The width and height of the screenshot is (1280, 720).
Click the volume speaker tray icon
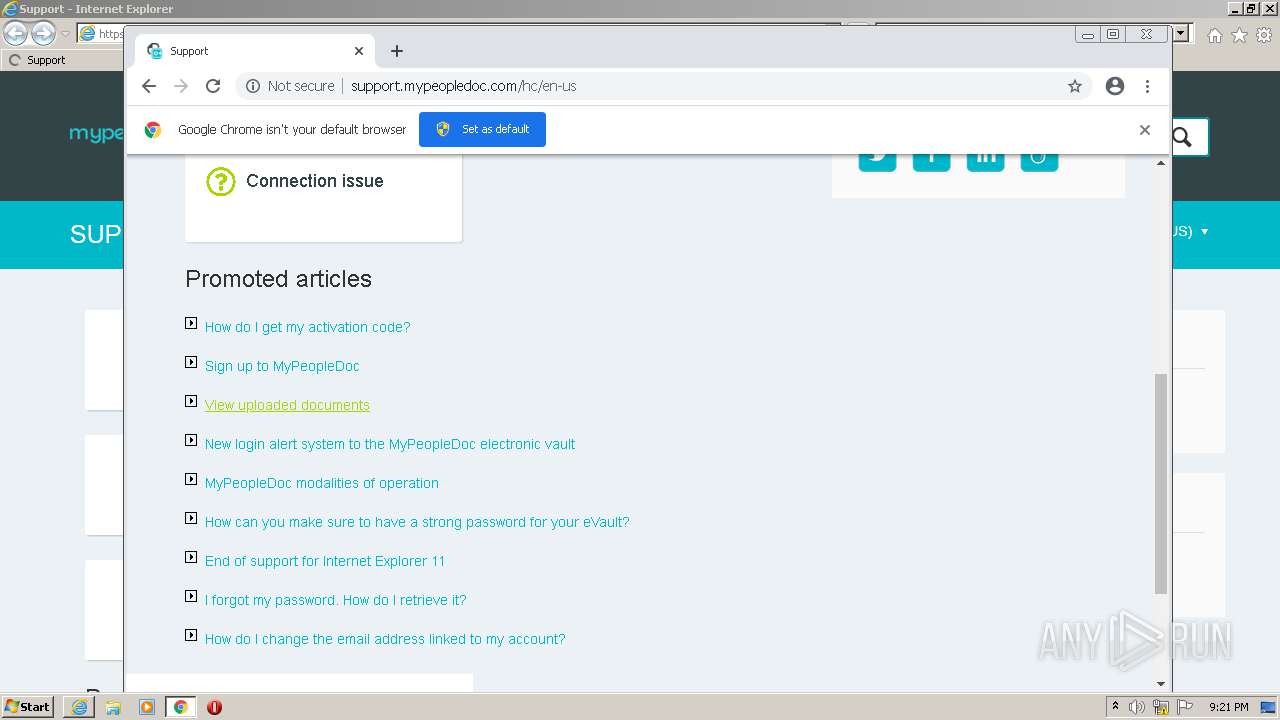1137,707
